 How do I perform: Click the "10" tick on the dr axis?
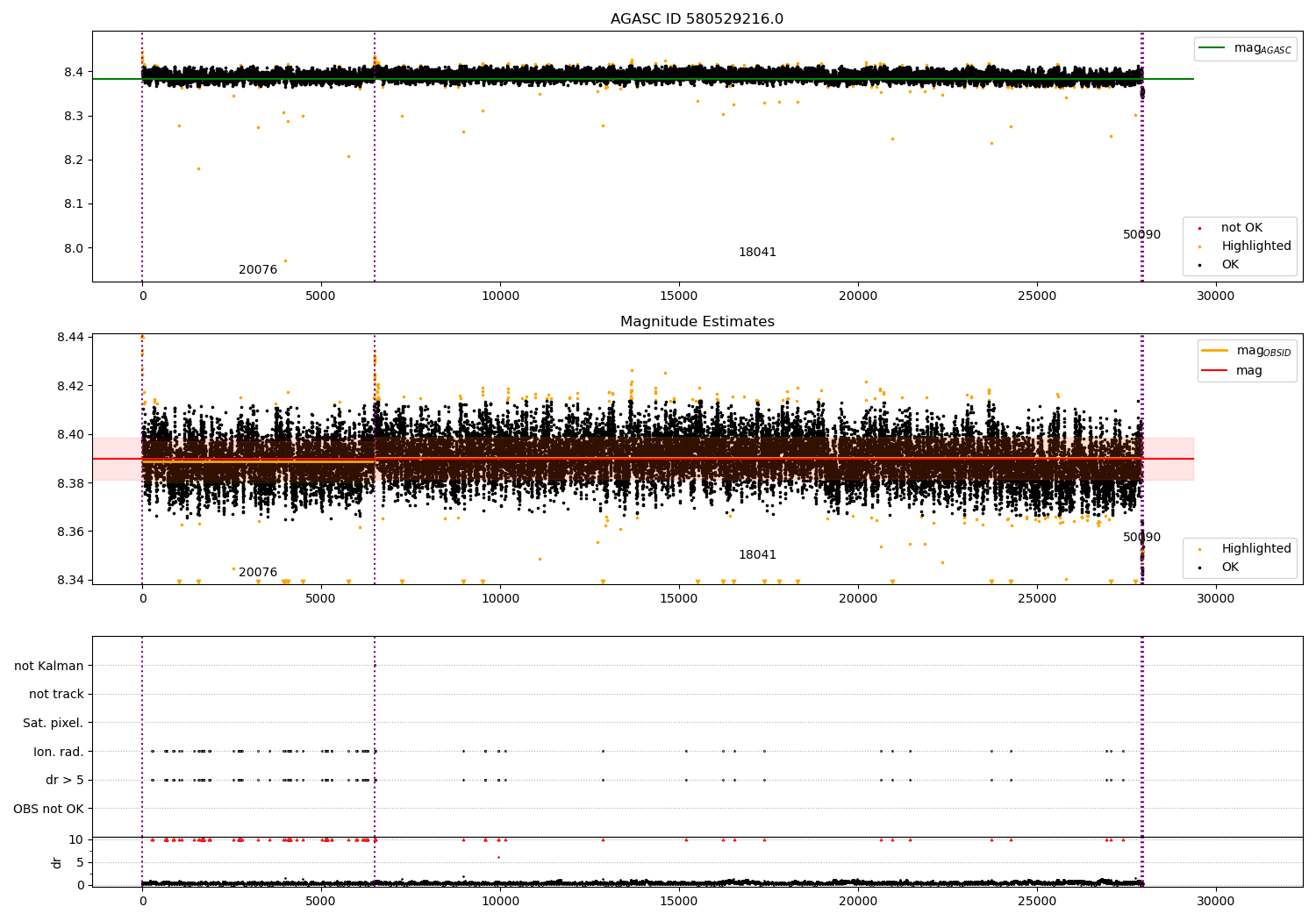click(76, 839)
